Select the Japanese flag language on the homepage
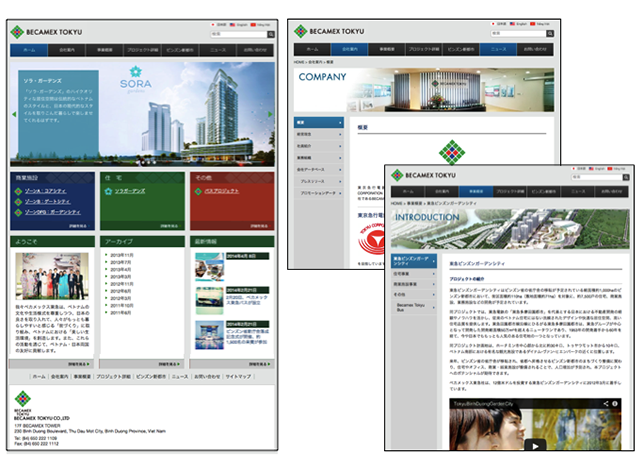 coord(213,25)
